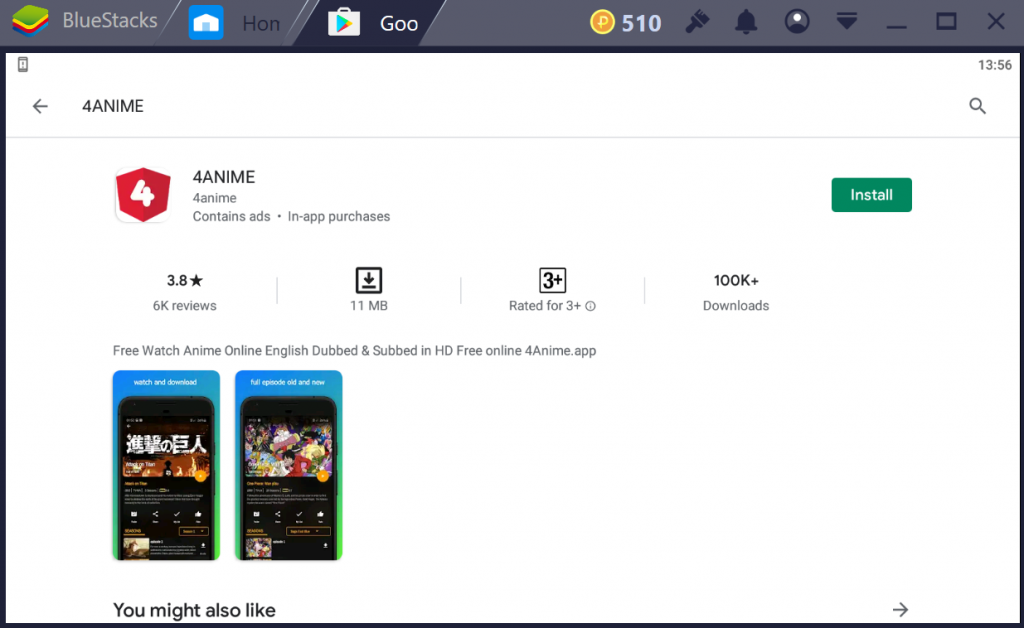Click the 11 MB download size icon
The height and width of the screenshot is (628, 1024).
click(x=369, y=281)
